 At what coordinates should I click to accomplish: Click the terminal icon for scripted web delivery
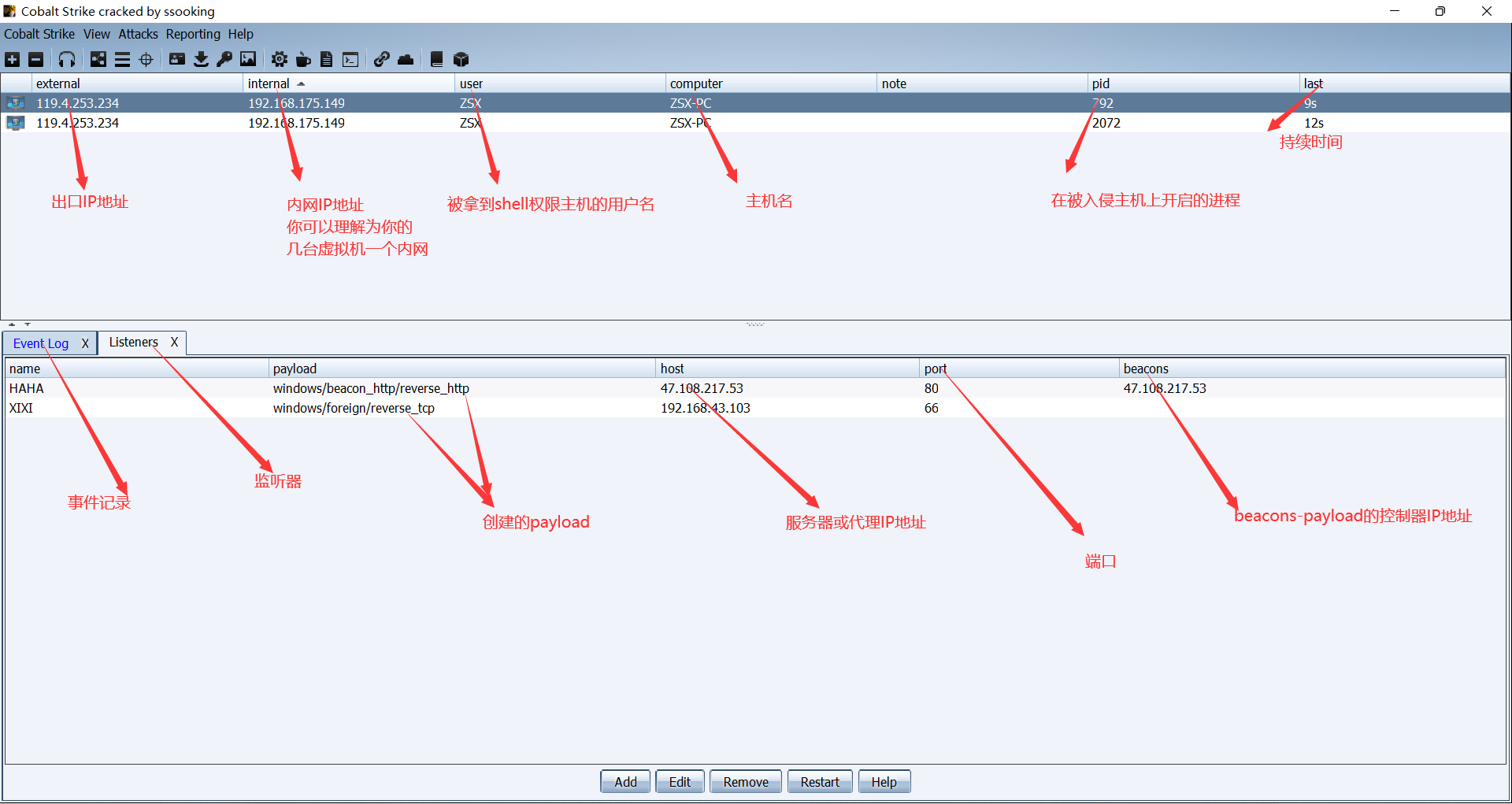click(x=351, y=60)
